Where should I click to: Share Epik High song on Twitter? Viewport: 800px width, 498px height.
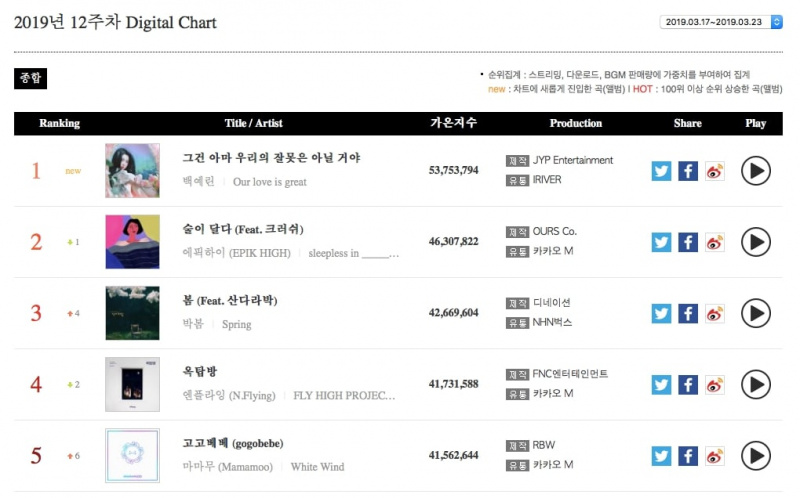(661, 242)
